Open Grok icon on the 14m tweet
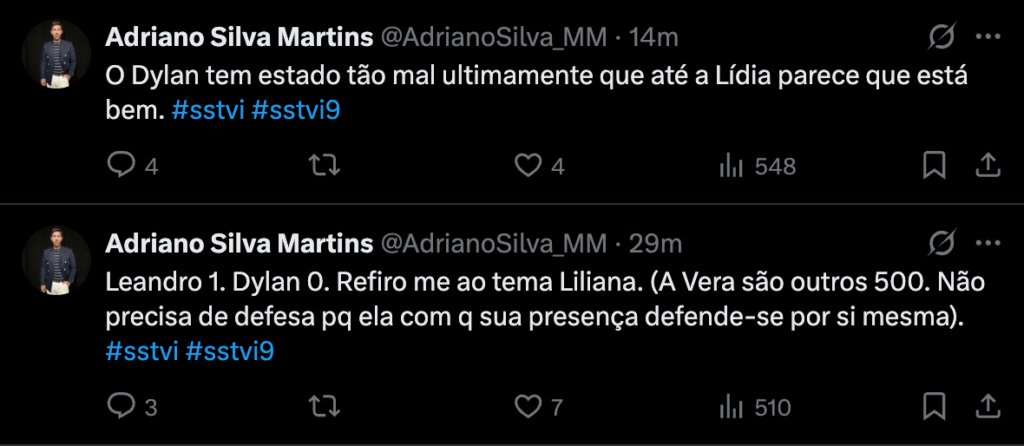This screenshot has width=1024, height=446. coord(940,37)
